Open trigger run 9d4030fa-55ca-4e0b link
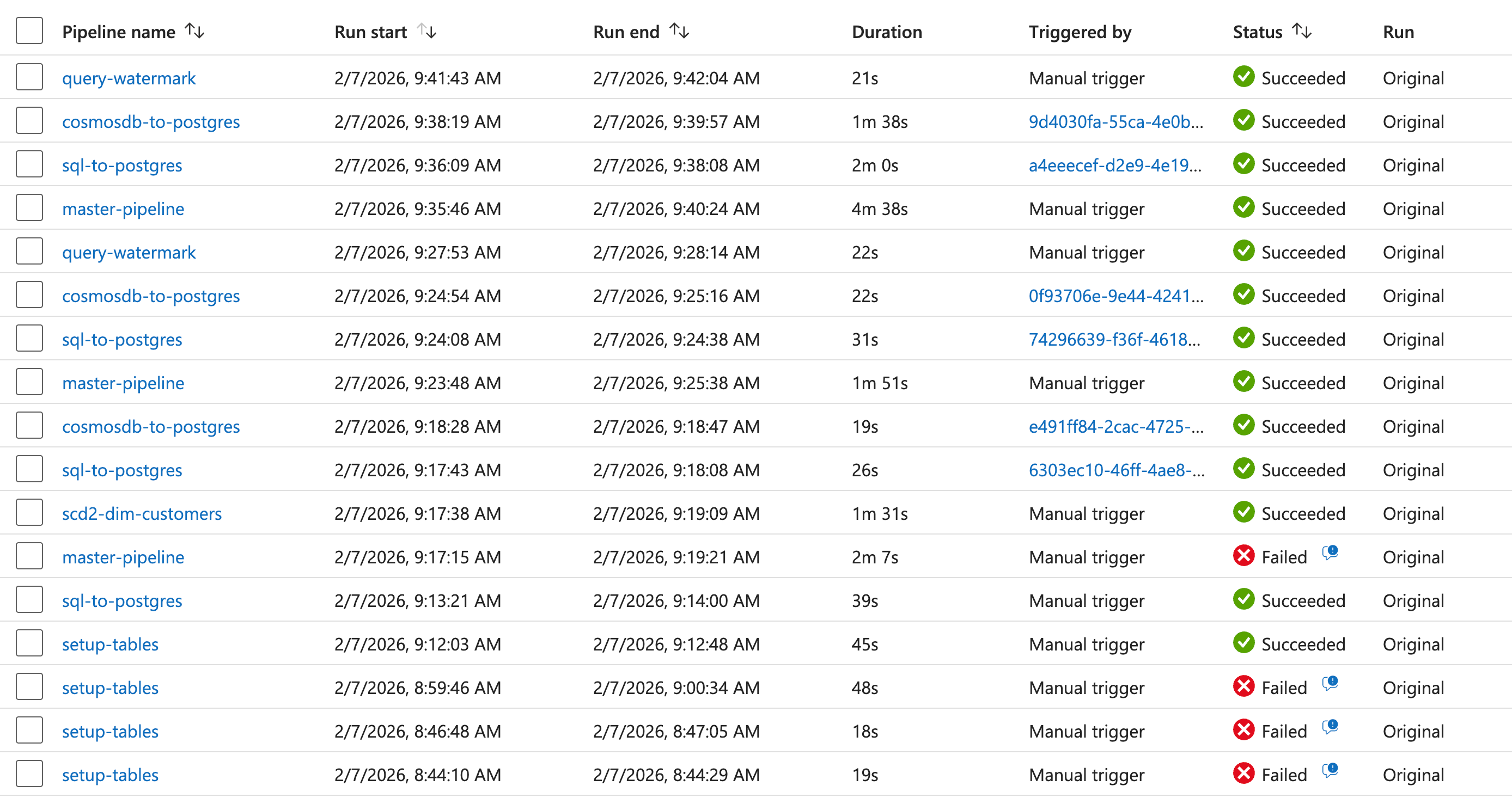Image resolution: width=1512 pixels, height=798 pixels. click(x=1115, y=121)
